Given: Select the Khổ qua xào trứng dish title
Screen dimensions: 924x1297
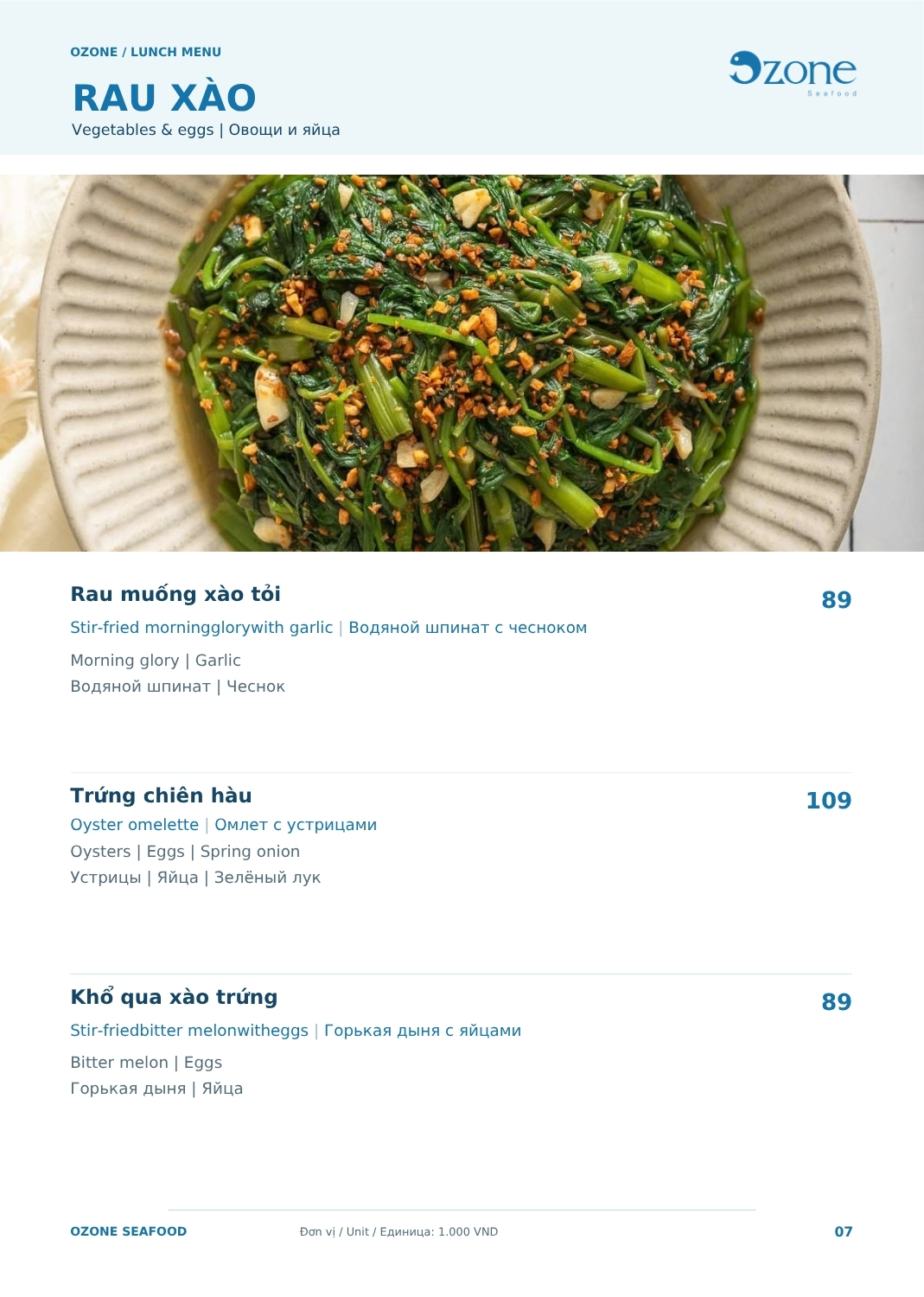Looking at the screenshot, I should tap(174, 997).
